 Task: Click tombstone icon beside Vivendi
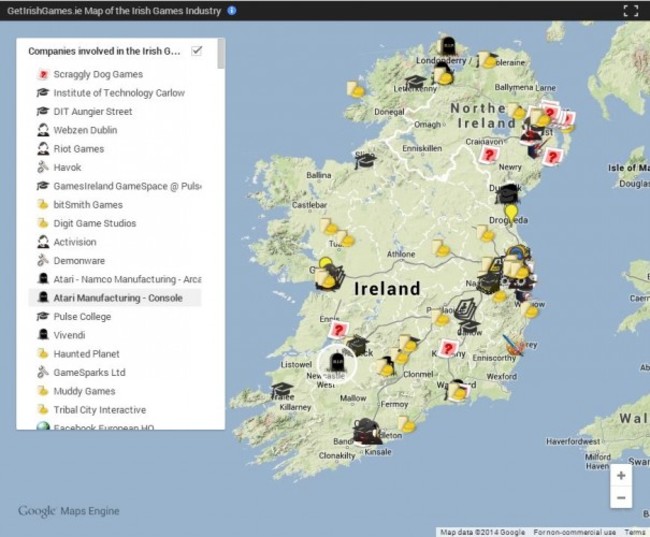coord(43,335)
